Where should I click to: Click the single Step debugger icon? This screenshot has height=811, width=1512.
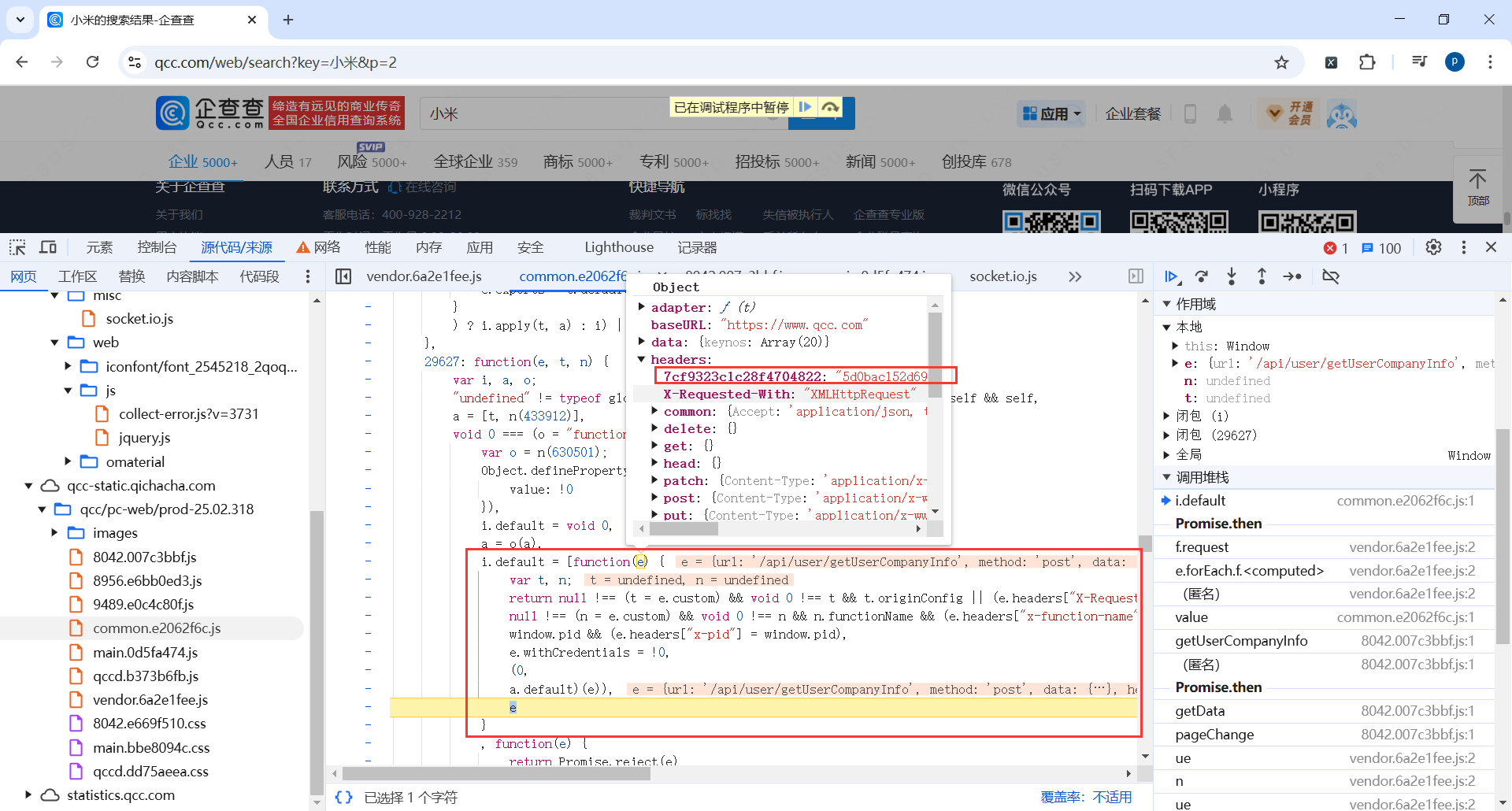point(1292,276)
